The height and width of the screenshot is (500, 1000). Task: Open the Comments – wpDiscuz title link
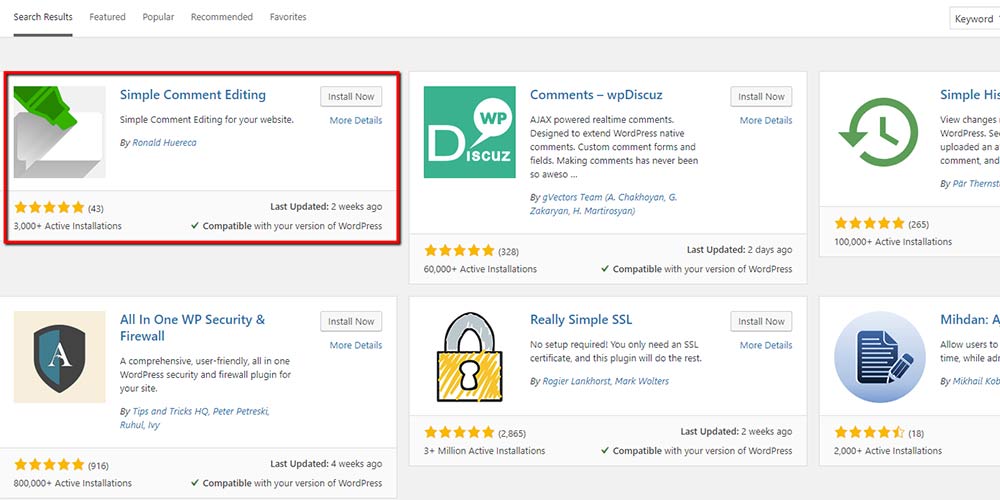pyautogui.click(x=596, y=95)
